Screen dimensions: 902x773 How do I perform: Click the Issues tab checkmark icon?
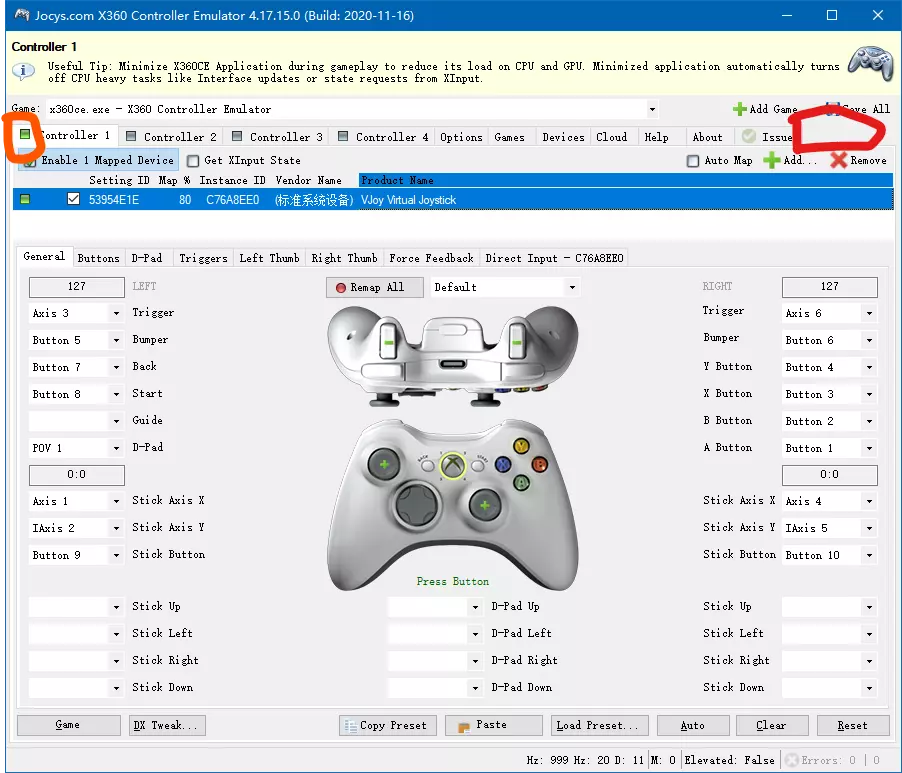coord(748,136)
